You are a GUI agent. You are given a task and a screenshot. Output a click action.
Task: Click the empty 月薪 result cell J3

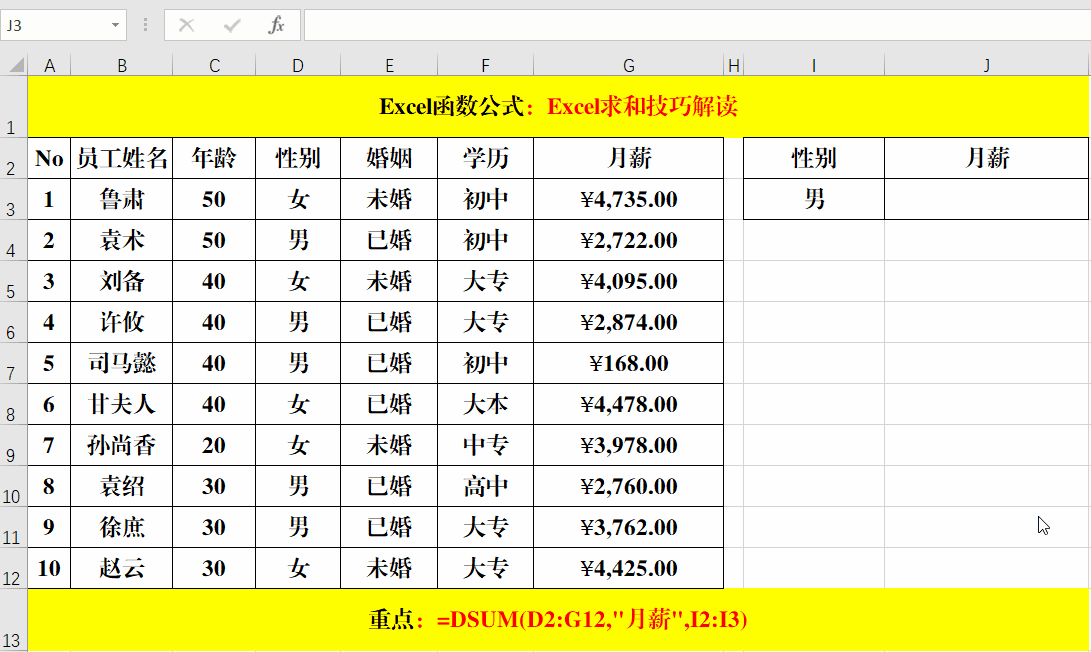pos(986,199)
